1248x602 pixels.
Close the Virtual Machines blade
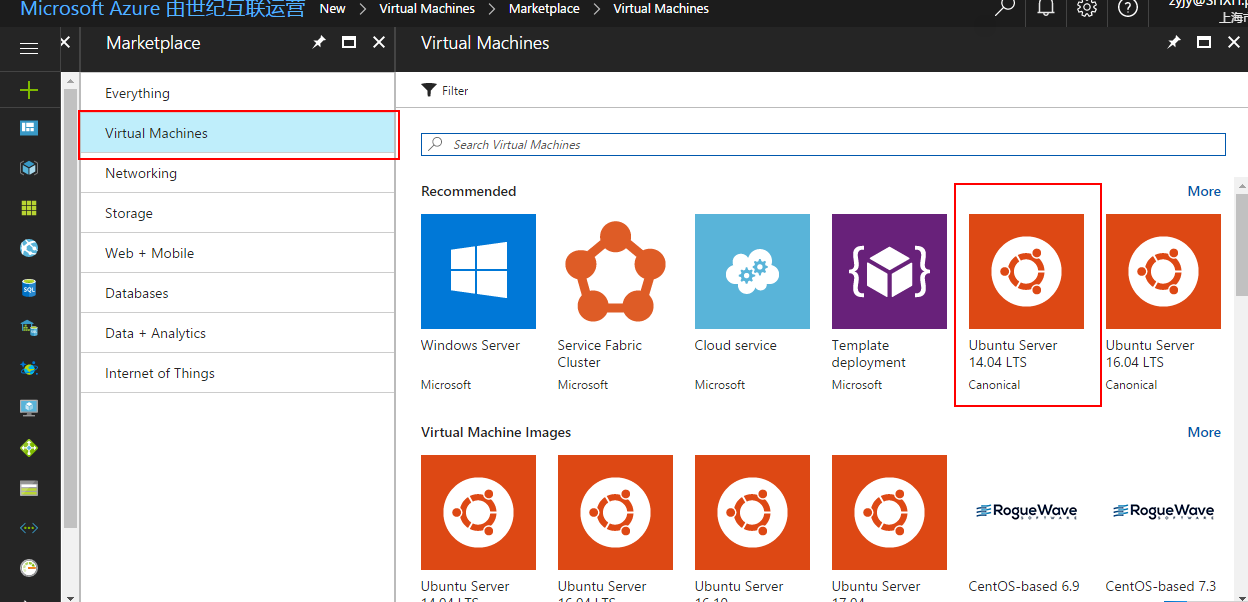point(1234,42)
